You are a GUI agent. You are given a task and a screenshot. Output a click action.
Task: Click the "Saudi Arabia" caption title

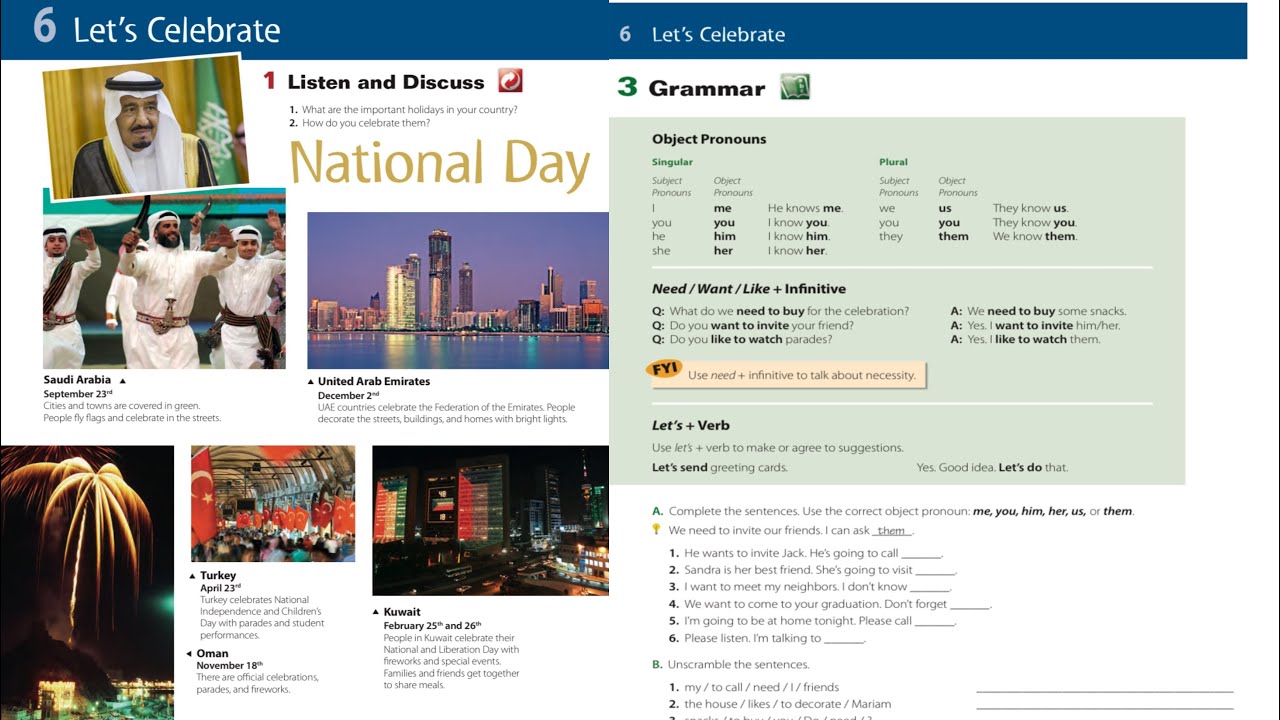[77, 380]
